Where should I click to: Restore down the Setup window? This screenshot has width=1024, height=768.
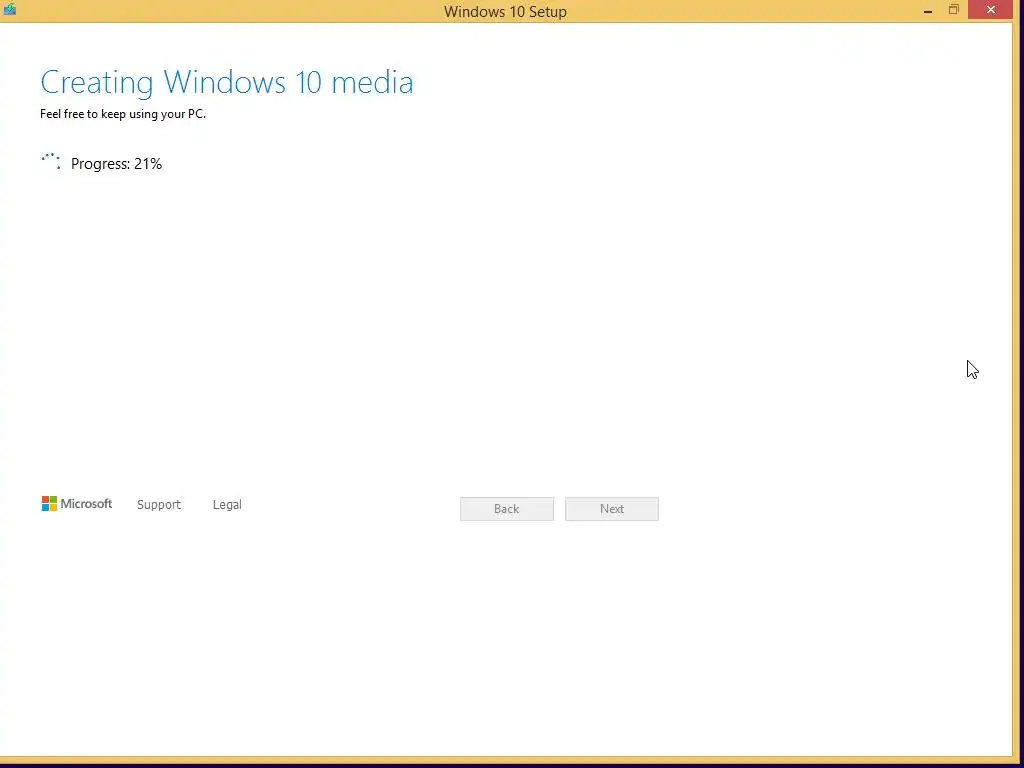pos(953,10)
